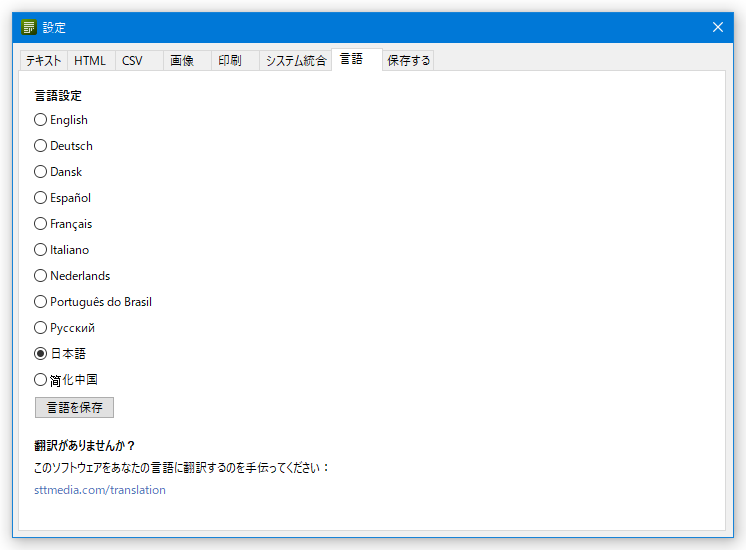The width and height of the screenshot is (746, 550).
Task: Choose Deutsch as the language
Action: (63, 146)
